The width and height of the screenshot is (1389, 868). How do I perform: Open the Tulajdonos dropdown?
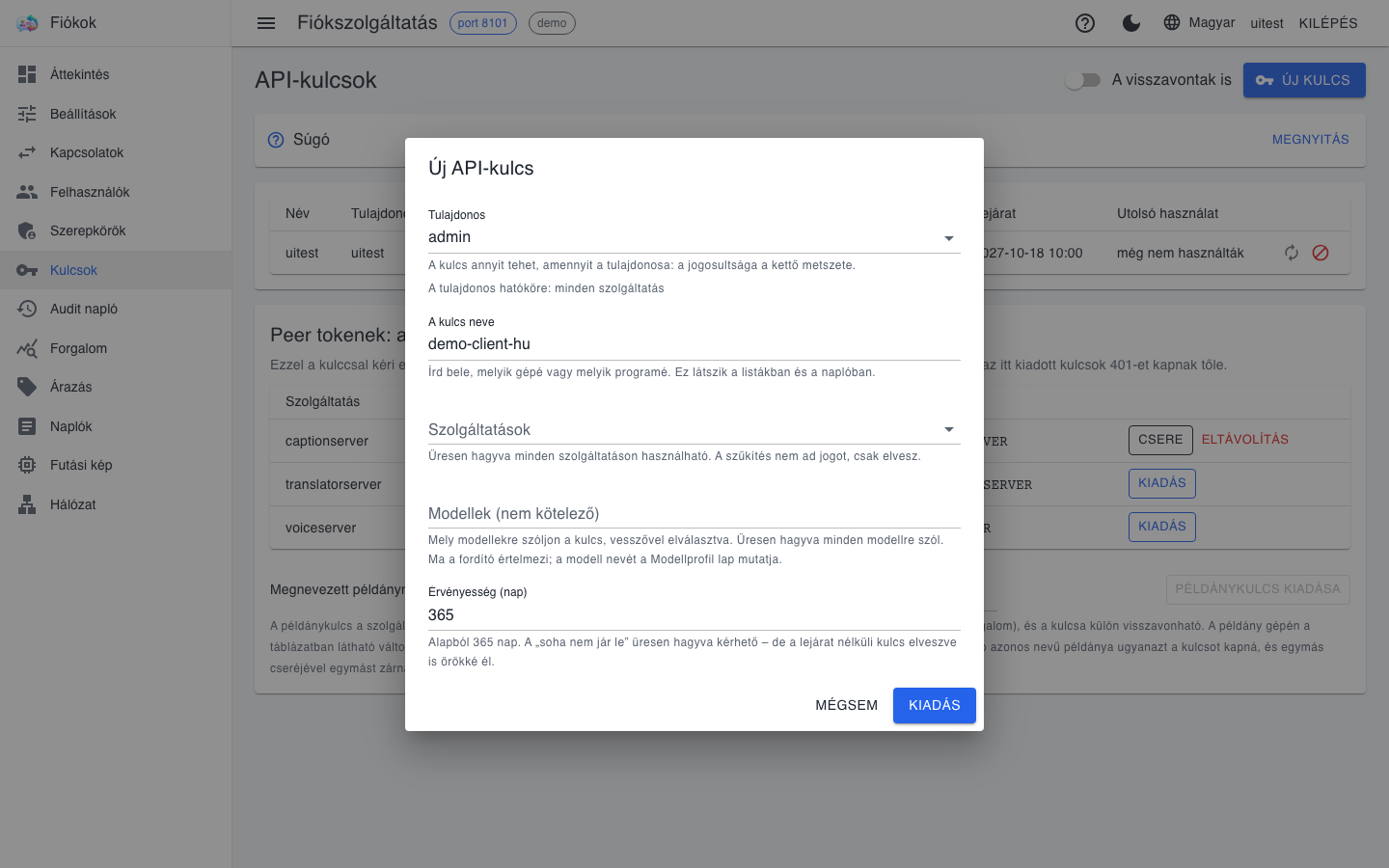click(694, 237)
